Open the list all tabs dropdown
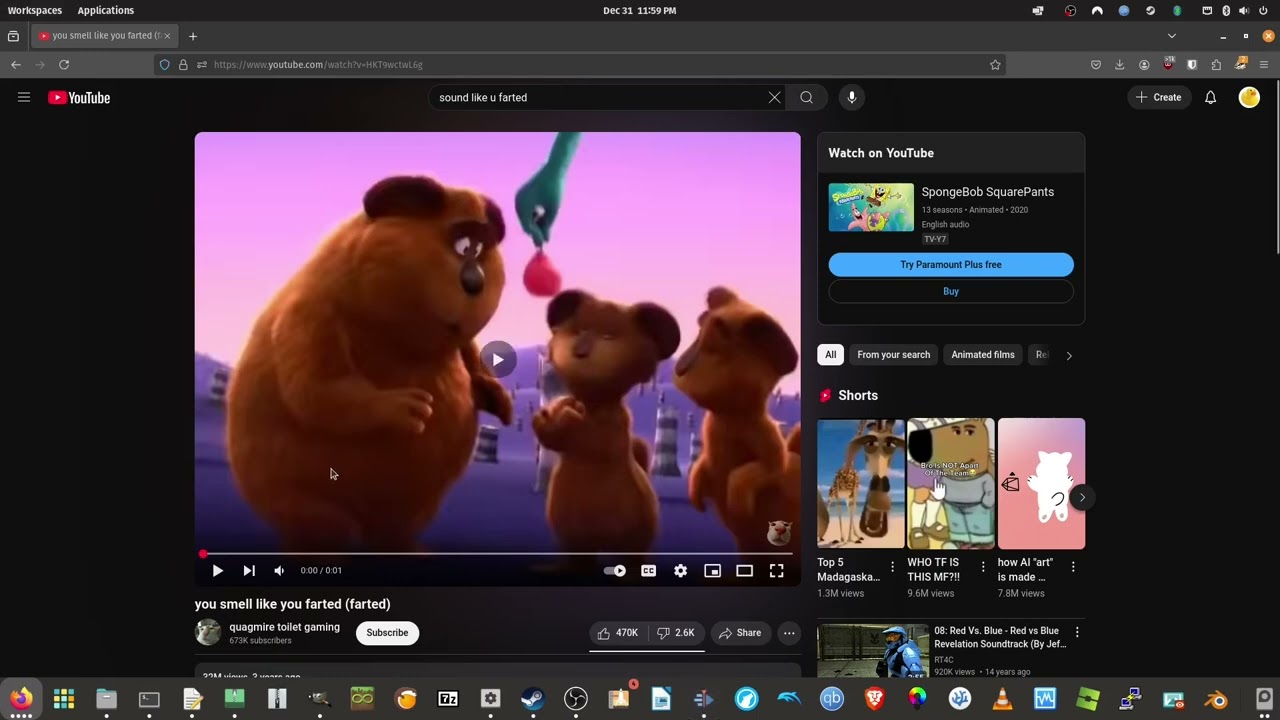 (x=1172, y=36)
